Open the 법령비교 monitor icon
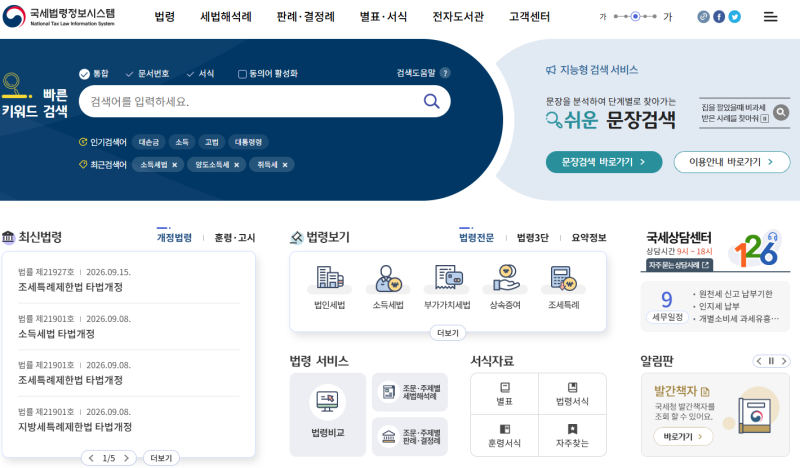The width and height of the screenshot is (800, 468). pos(328,402)
